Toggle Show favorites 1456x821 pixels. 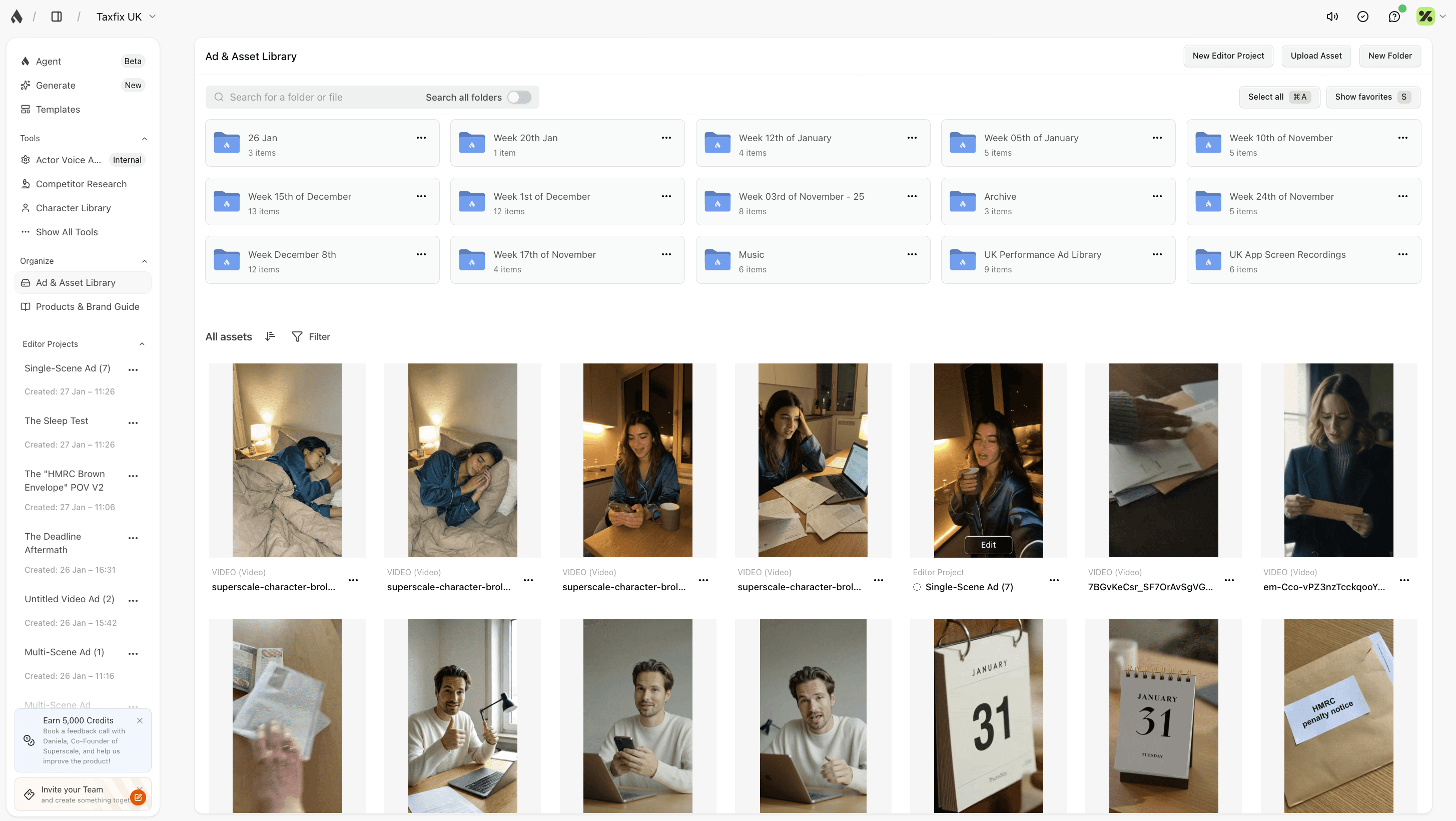1372,97
